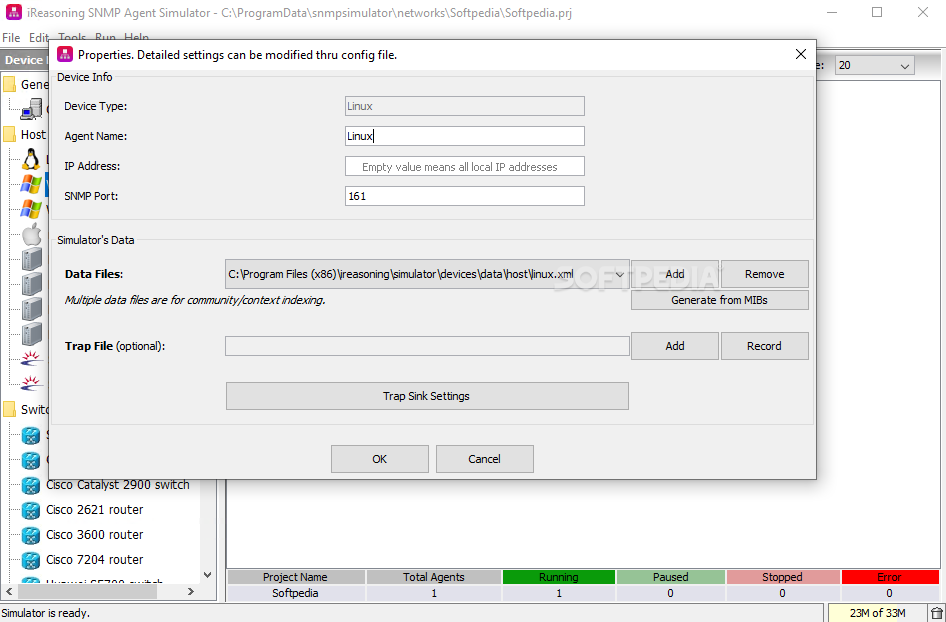Select Cisco 2621 router label
This screenshot has height=622, width=946.
(x=95, y=510)
